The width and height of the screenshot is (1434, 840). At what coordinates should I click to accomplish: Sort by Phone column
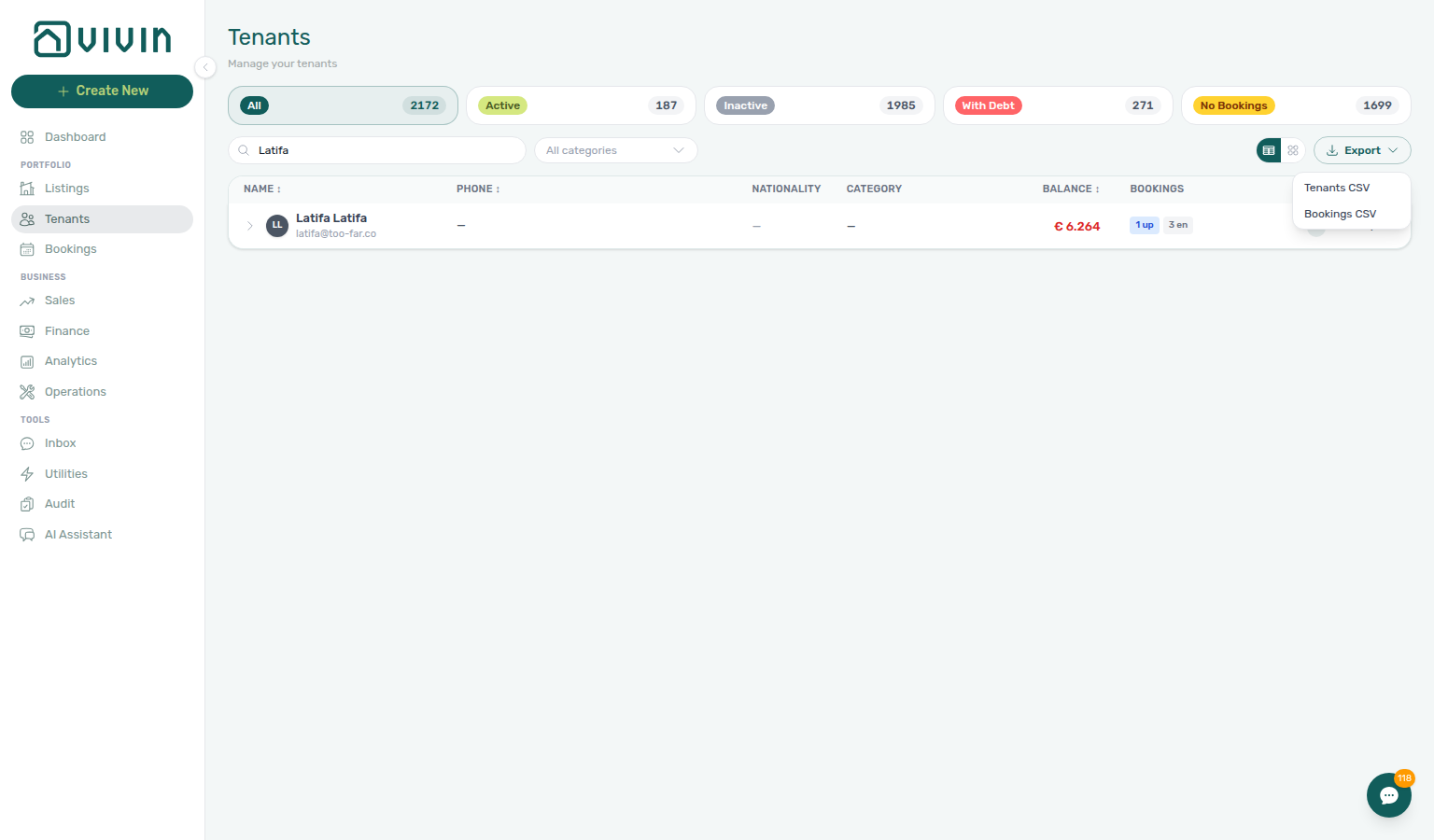[x=478, y=189]
